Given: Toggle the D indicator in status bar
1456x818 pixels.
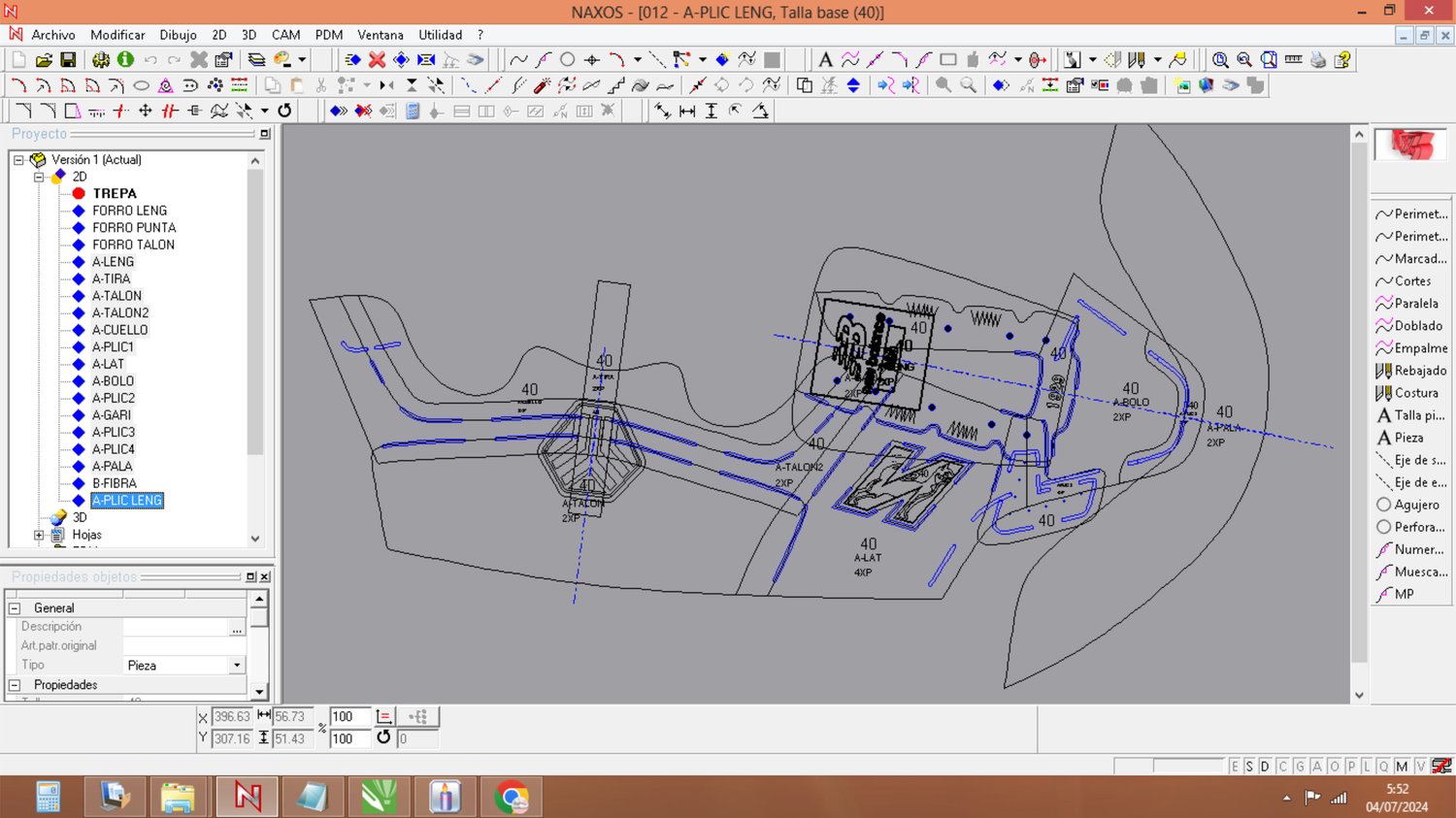Looking at the screenshot, I should (1265, 767).
